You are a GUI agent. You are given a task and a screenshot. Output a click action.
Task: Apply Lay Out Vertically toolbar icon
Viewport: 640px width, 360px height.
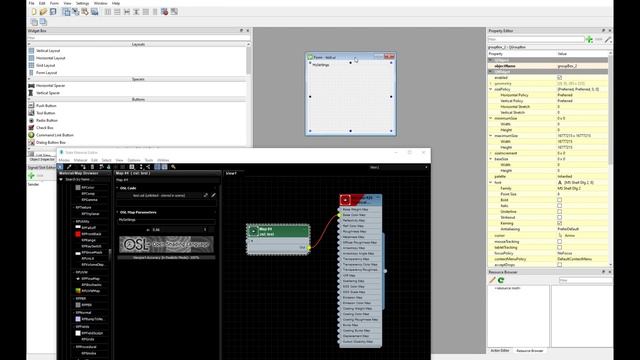click(x=117, y=12)
